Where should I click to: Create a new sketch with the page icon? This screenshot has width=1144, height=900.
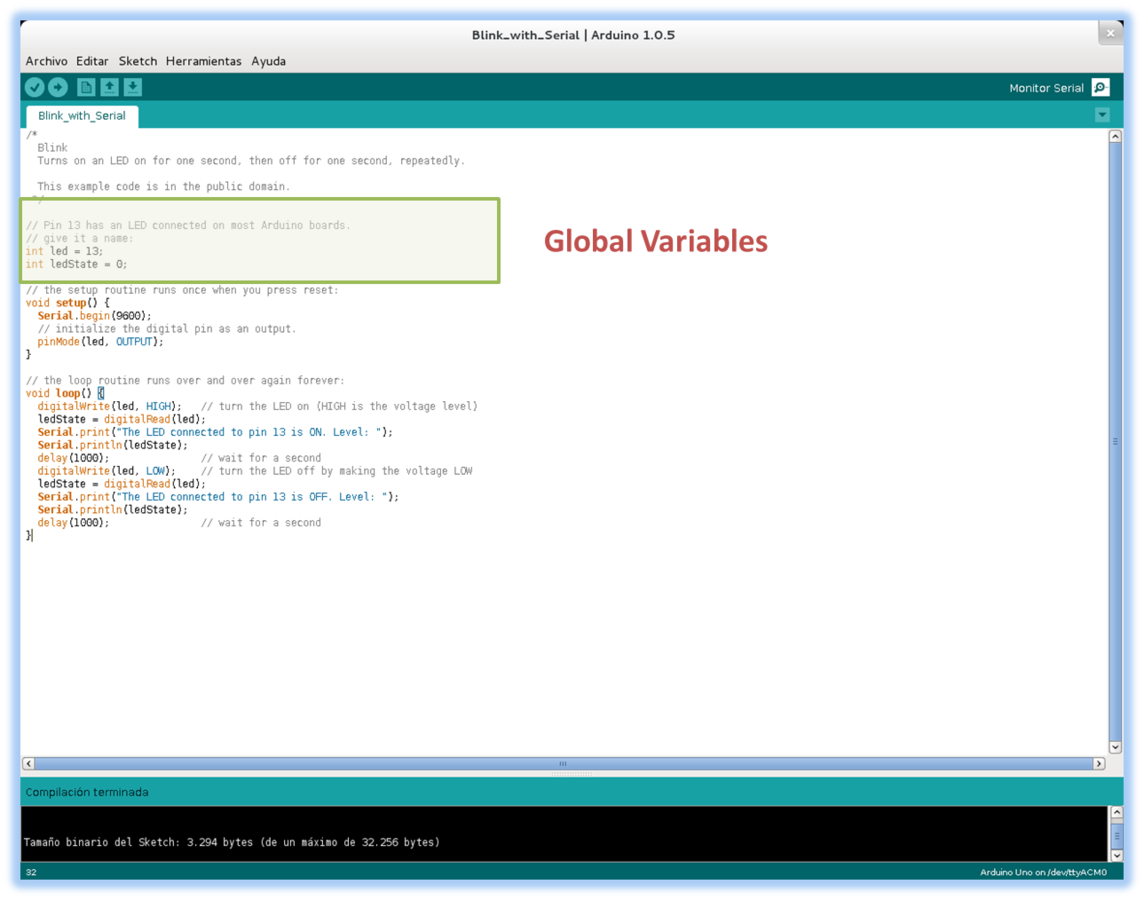tap(86, 88)
